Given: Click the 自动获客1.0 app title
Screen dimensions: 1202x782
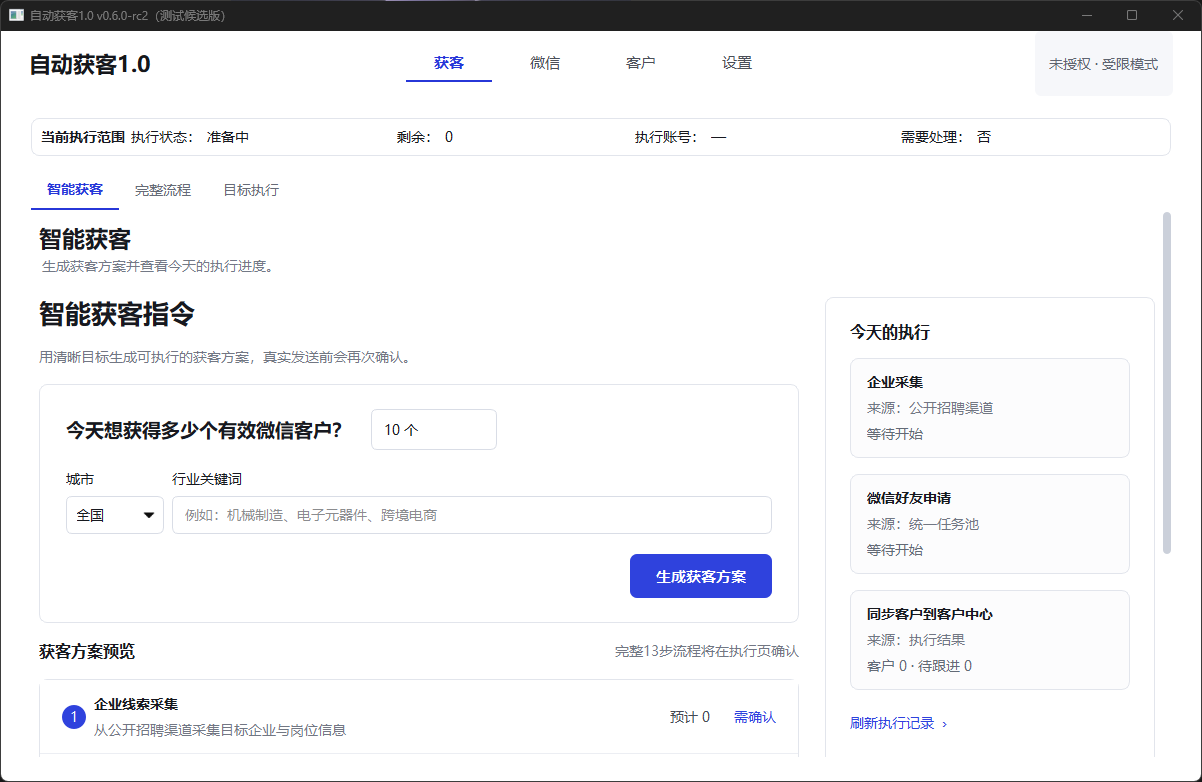Looking at the screenshot, I should [90, 64].
